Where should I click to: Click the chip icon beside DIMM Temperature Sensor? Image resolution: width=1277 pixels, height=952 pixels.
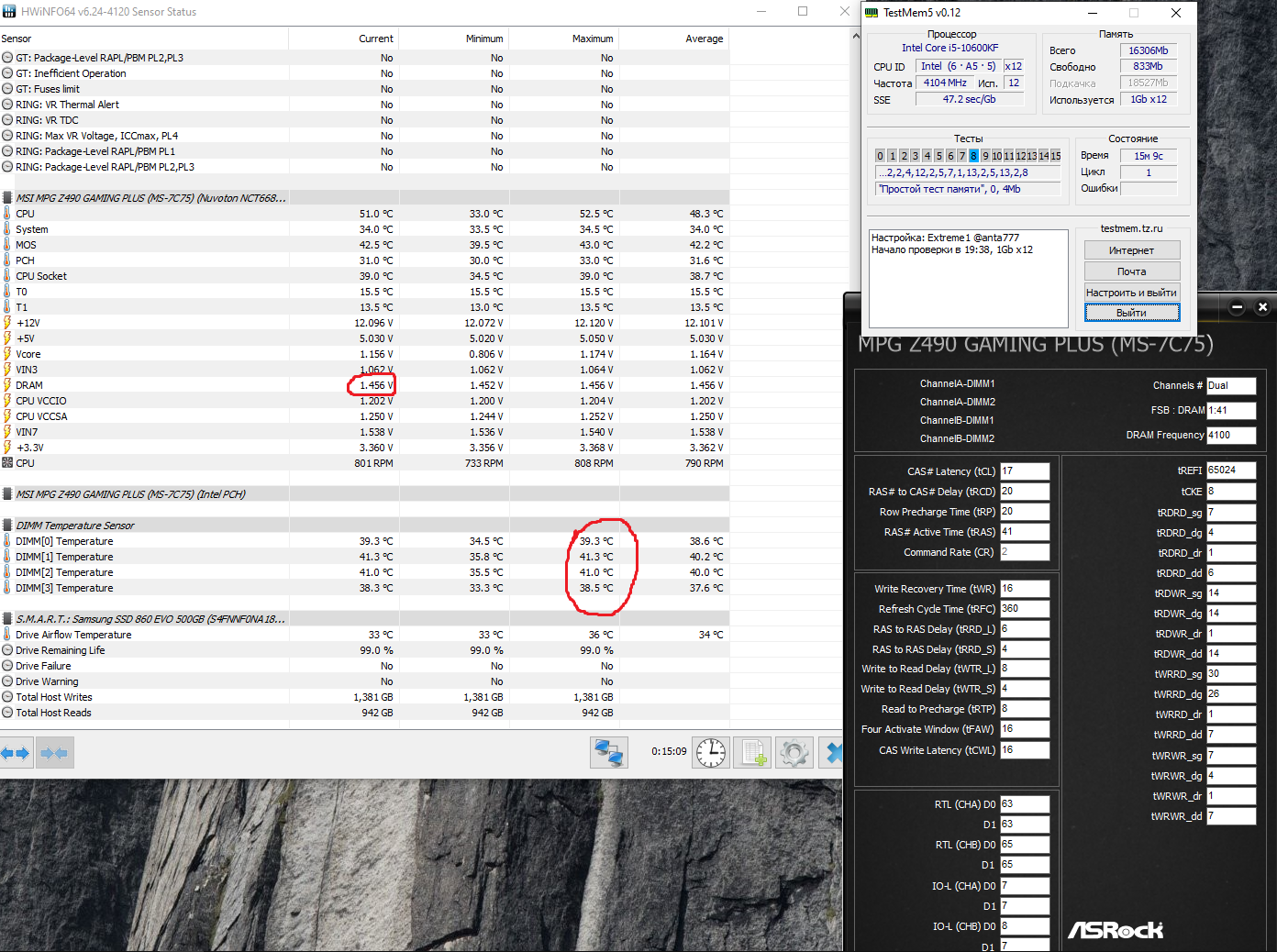click(7, 526)
